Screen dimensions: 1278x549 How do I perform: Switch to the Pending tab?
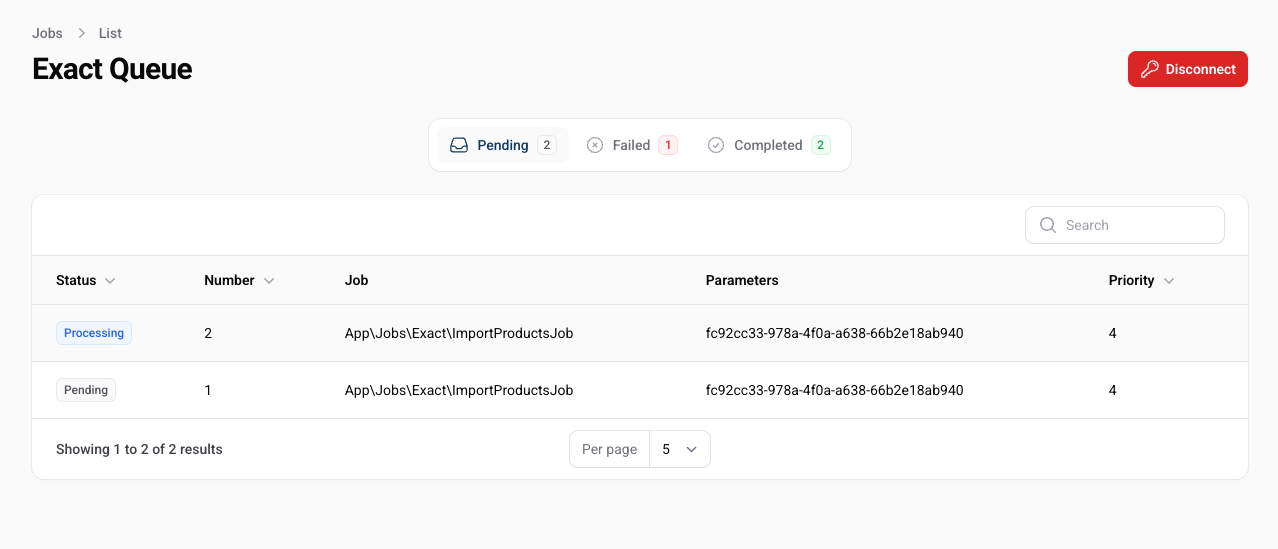tap(503, 145)
